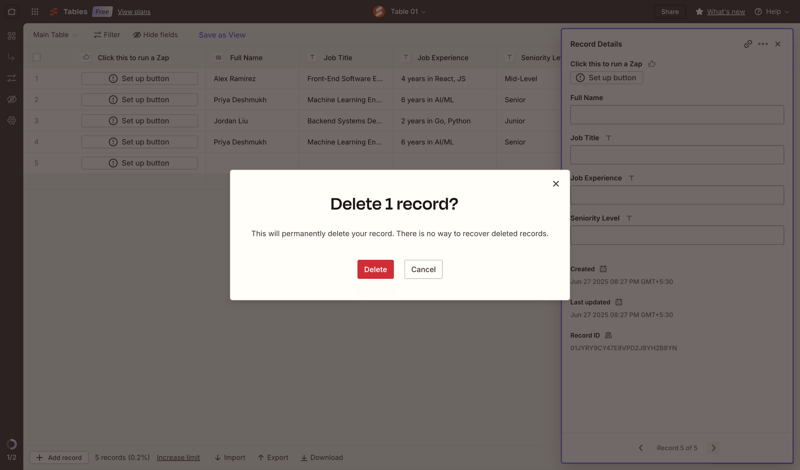800x470 pixels.
Task: Open the home icon in top-left corner
Action: point(11,11)
